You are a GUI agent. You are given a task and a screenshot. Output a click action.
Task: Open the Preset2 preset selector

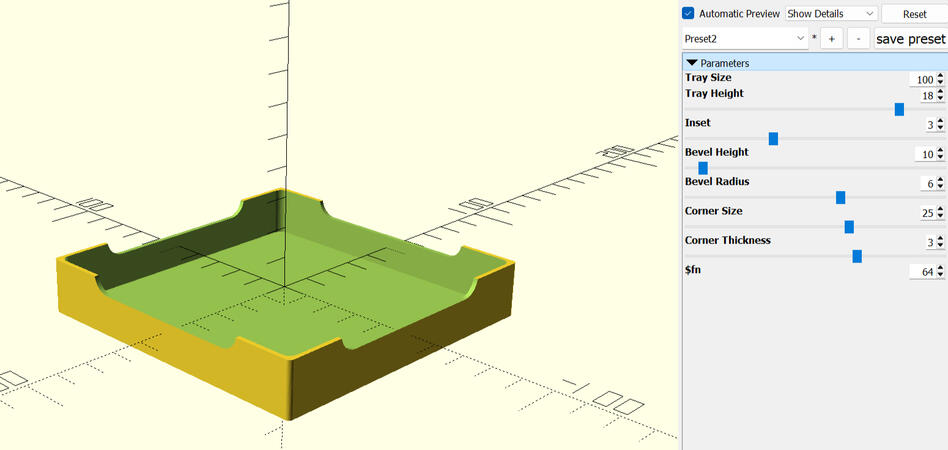745,39
